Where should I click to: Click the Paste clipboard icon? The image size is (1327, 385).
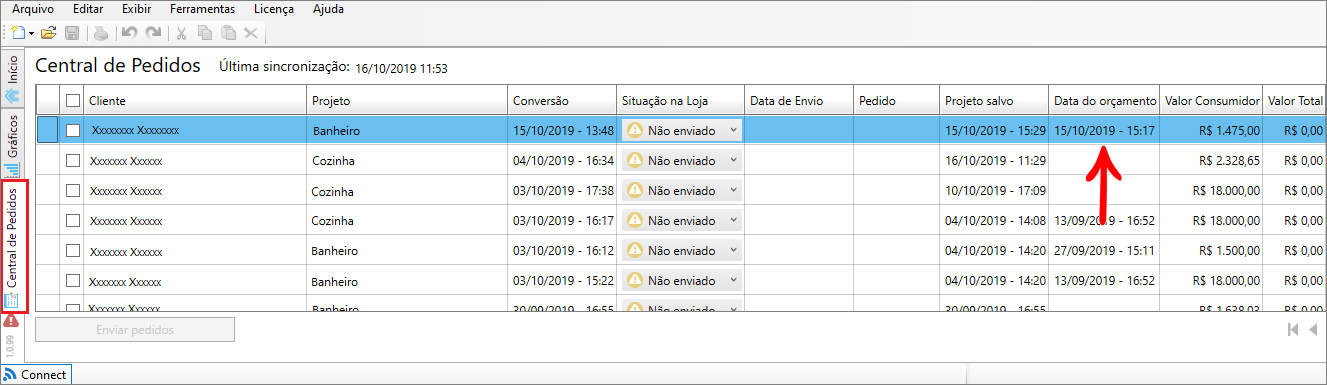pyautogui.click(x=228, y=33)
